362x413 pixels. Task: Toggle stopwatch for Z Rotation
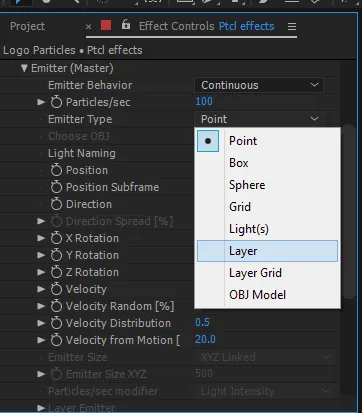coord(56,272)
